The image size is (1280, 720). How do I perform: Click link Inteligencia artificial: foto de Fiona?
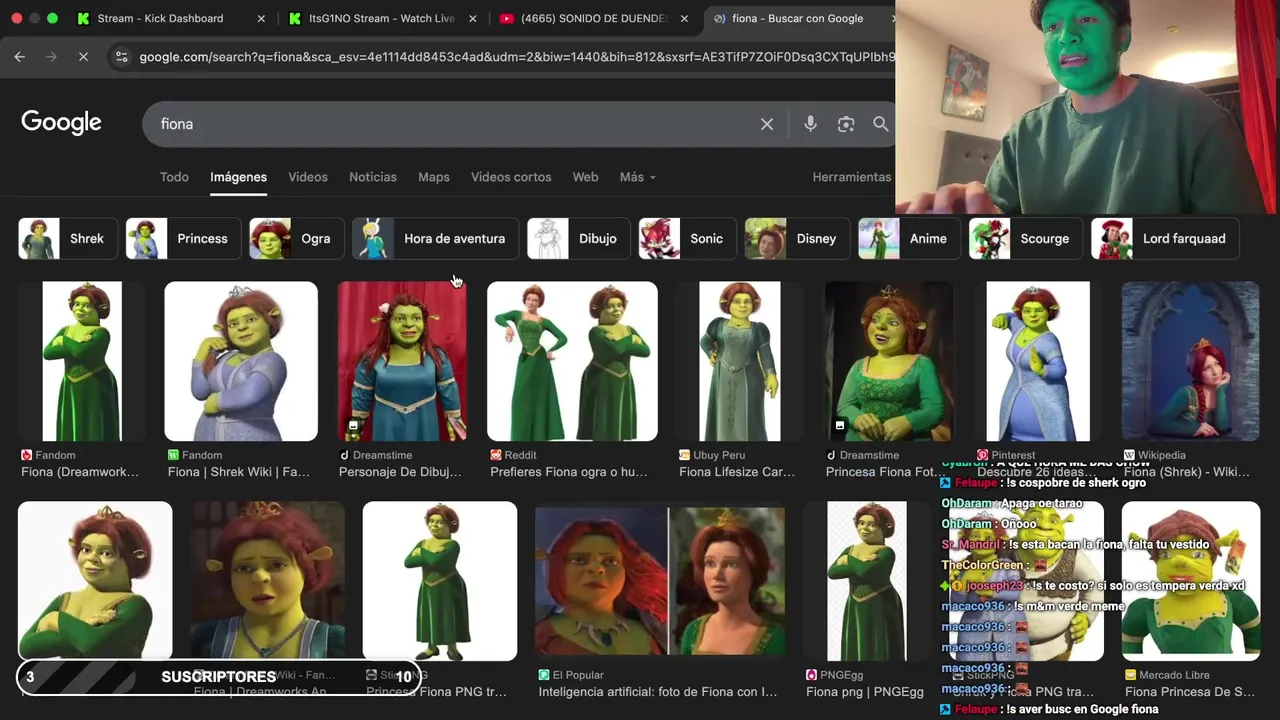click(x=658, y=692)
